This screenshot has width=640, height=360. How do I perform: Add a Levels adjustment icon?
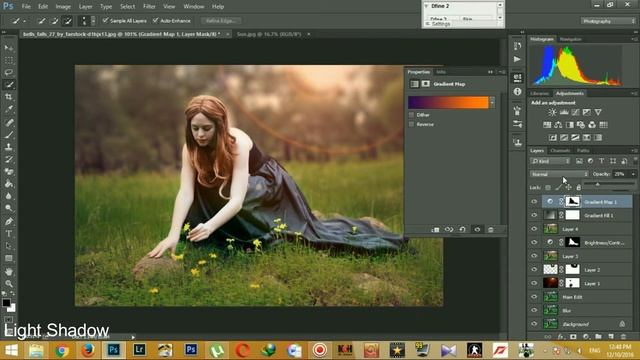(564, 112)
